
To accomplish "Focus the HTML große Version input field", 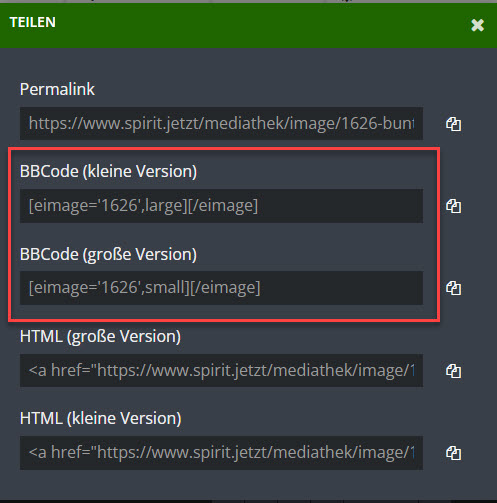I will tap(221, 370).
